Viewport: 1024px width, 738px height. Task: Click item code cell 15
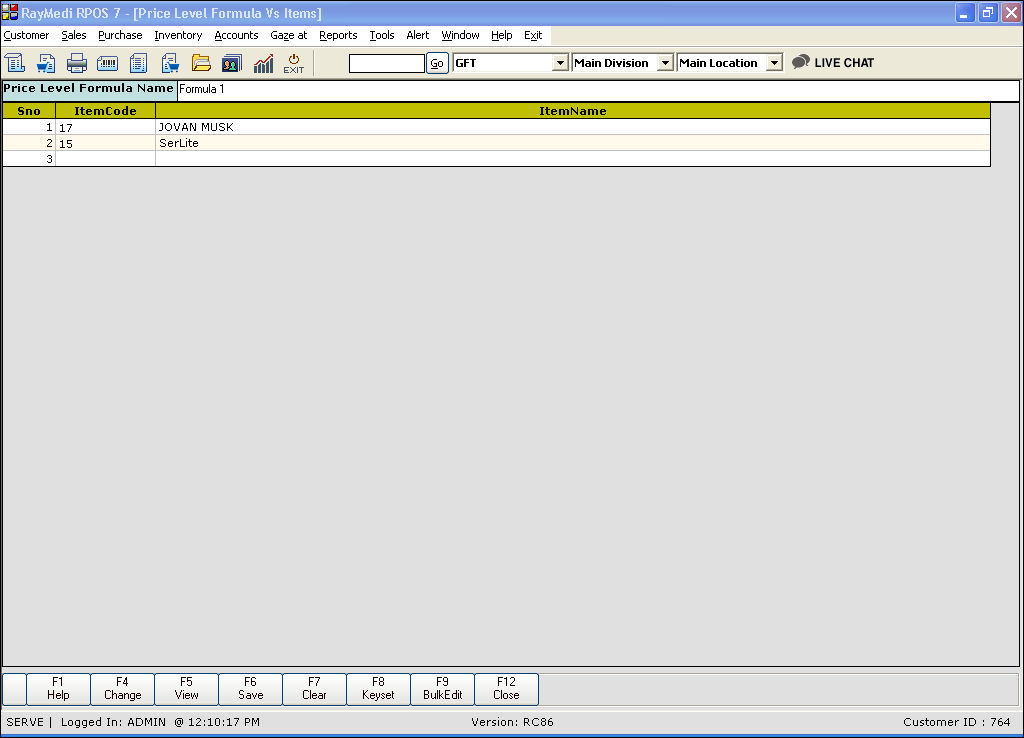tap(105, 143)
